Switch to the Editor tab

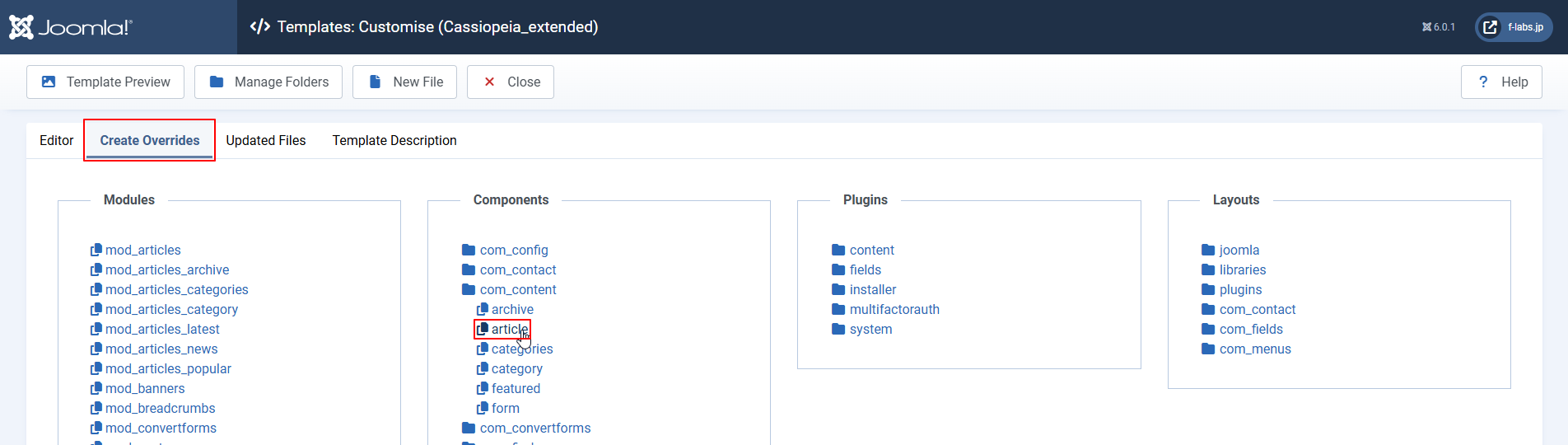pos(56,140)
